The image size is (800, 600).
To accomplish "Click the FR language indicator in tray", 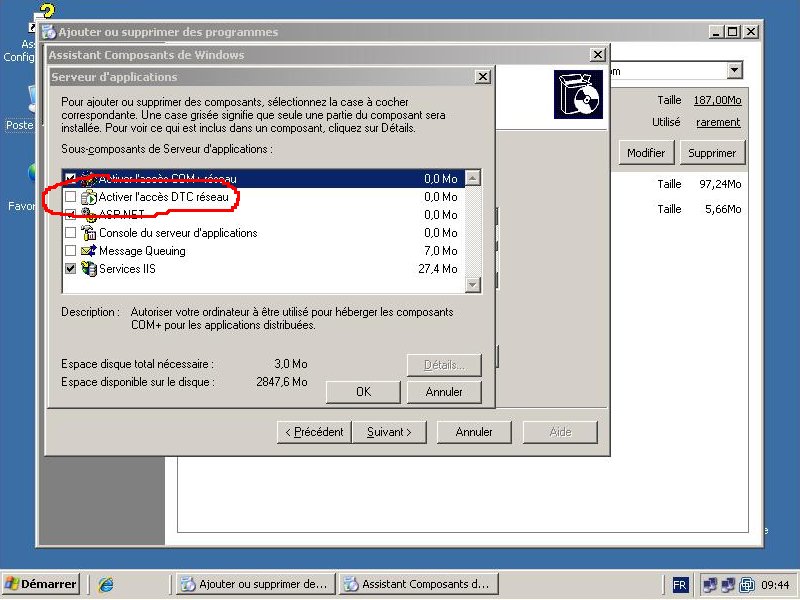I will tap(680, 584).
